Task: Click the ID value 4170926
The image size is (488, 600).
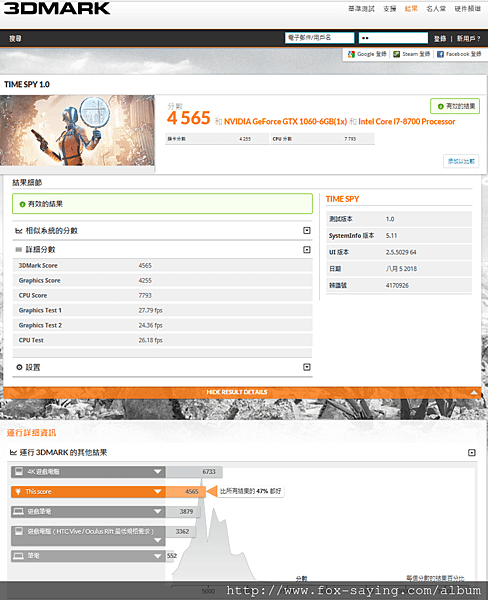Action: [397, 285]
